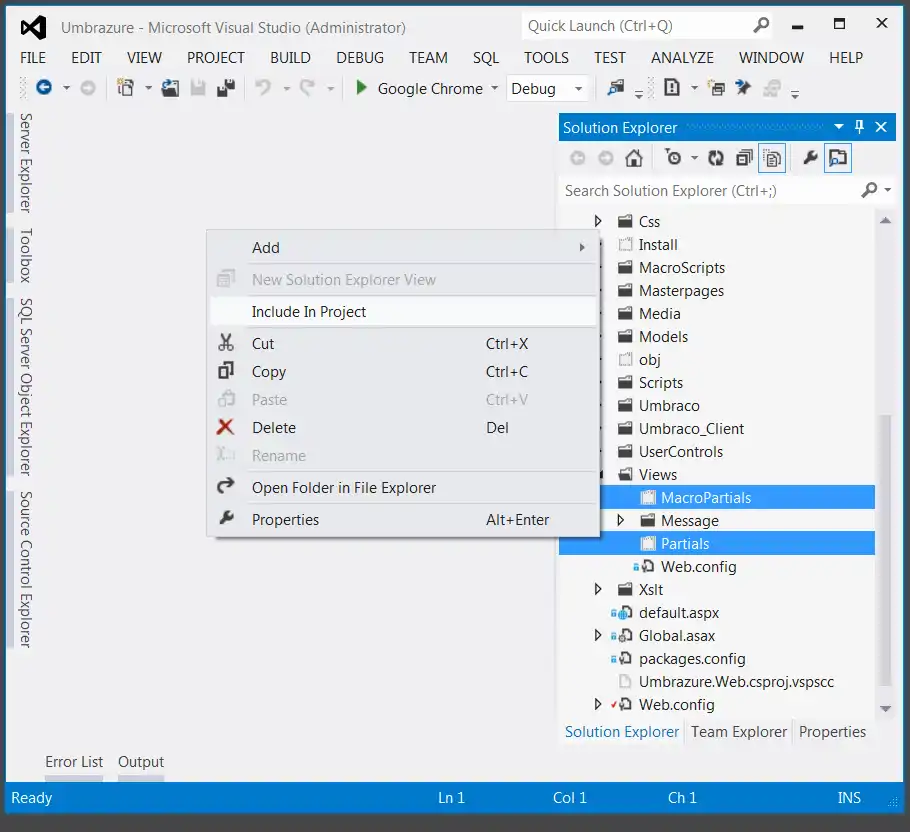Click the green Start Debugging play icon
Image resolution: width=910 pixels, height=832 pixels.
[361, 88]
